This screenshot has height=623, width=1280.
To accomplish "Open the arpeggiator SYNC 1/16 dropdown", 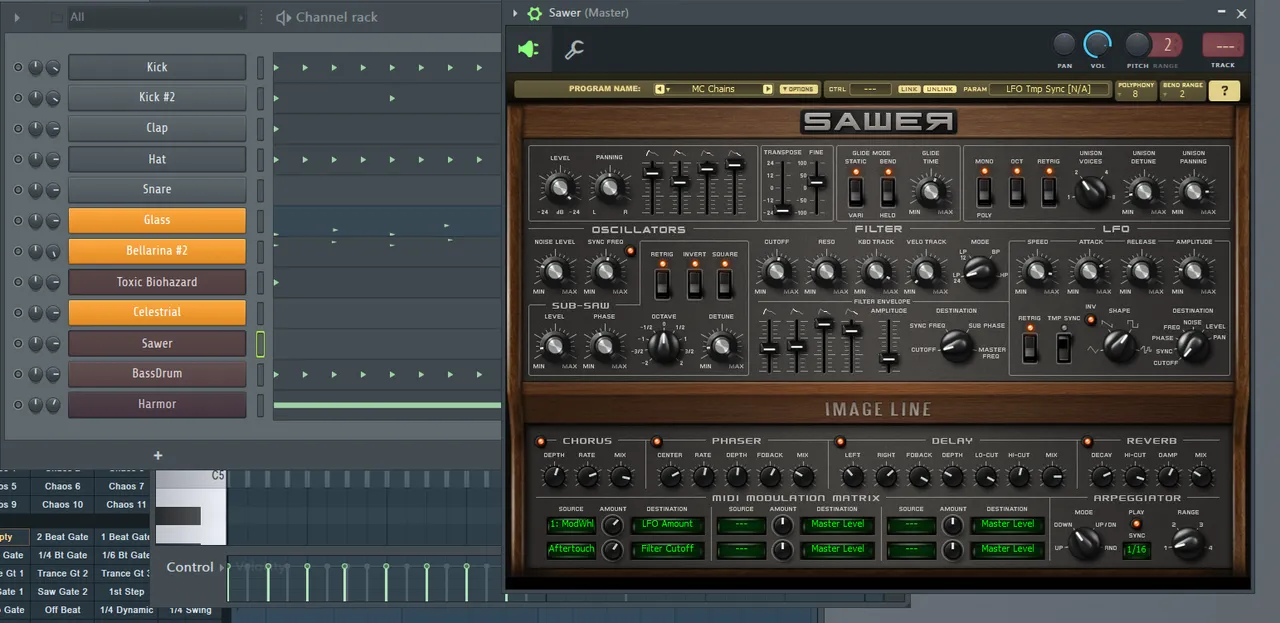I will click(1136, 549).
